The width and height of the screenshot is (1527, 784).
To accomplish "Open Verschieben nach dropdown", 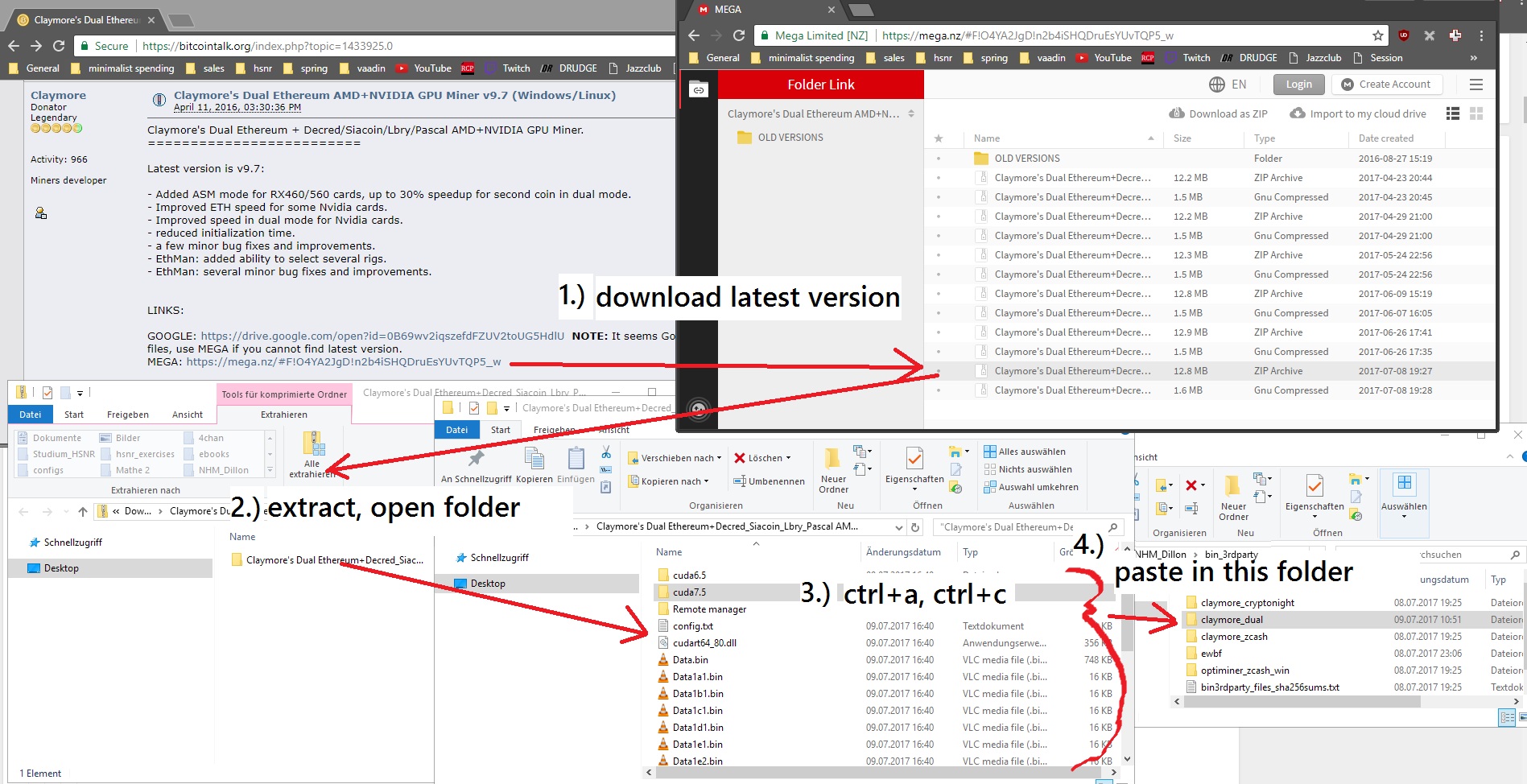I will [x=675, y=458].
